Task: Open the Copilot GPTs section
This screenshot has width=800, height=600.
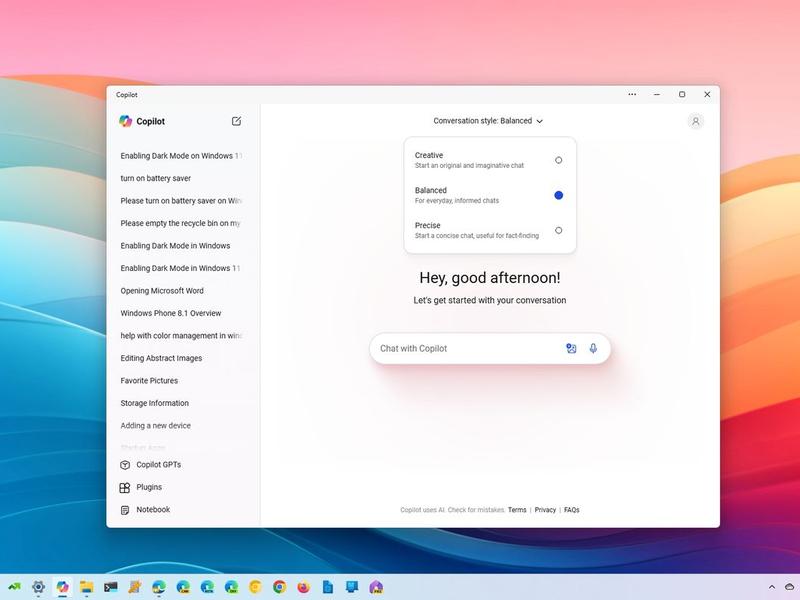Action: click(x=151, y=465)
